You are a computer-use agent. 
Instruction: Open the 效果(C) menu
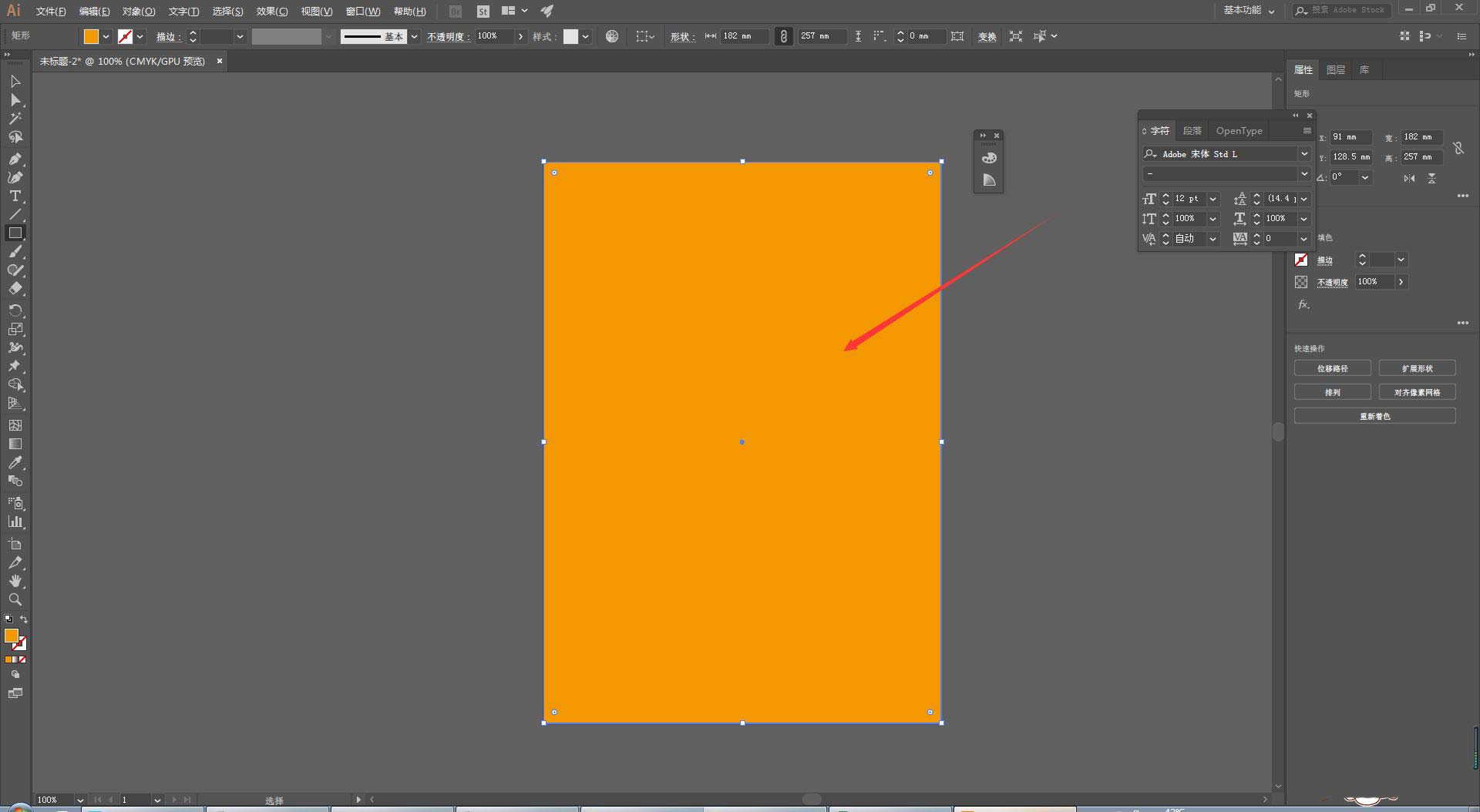tap(271, 12)
